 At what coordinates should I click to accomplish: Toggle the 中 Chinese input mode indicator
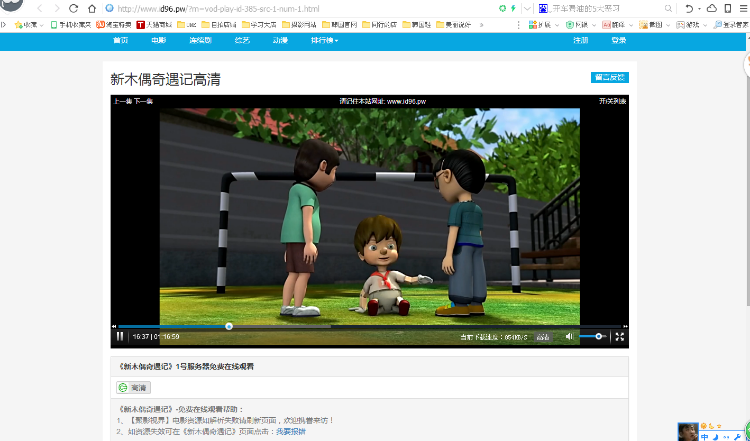pos(705,437)
